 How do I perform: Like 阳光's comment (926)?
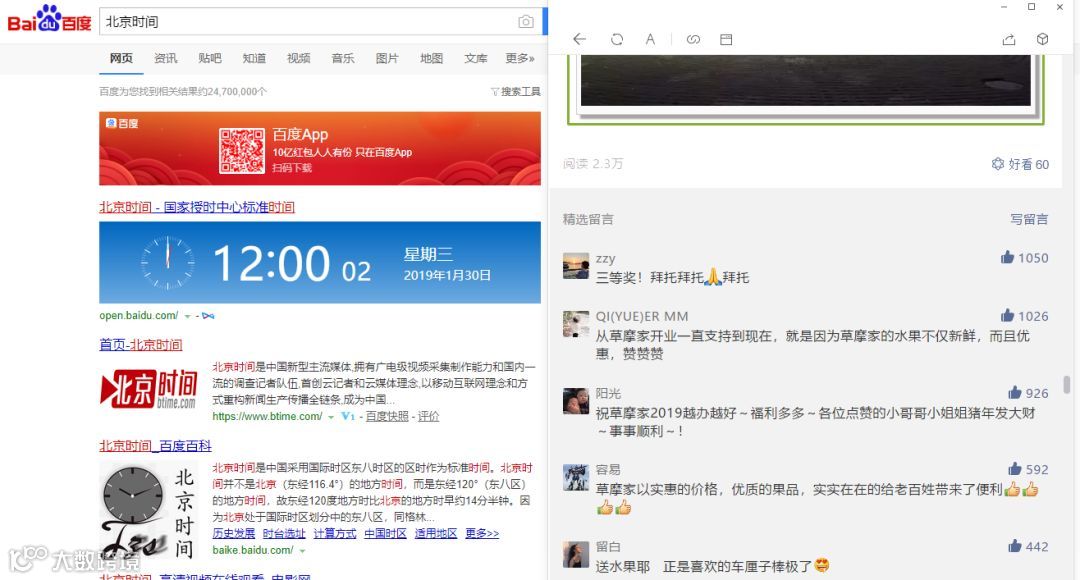pos(1028,393)
